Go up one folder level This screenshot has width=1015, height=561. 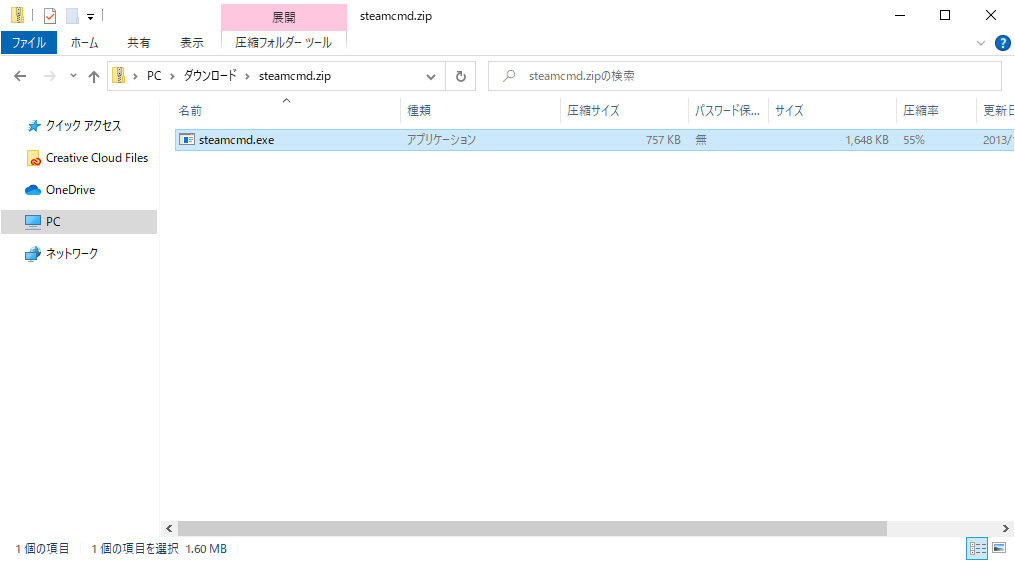94,76
